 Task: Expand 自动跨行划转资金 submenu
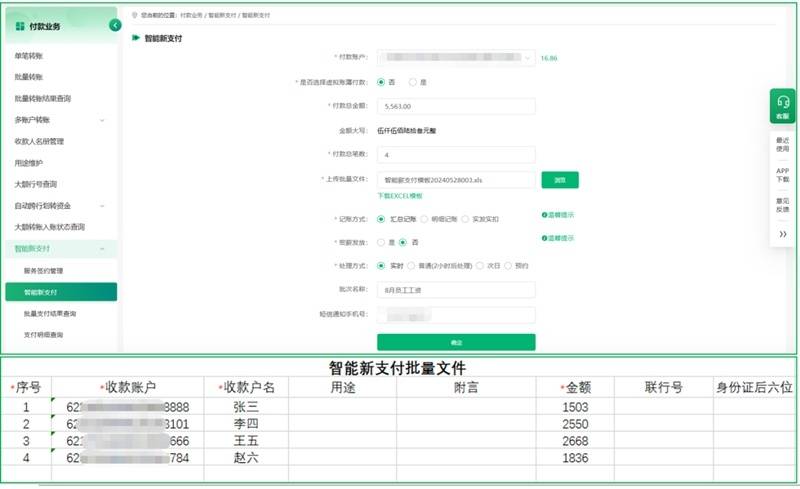click(59, 205)
